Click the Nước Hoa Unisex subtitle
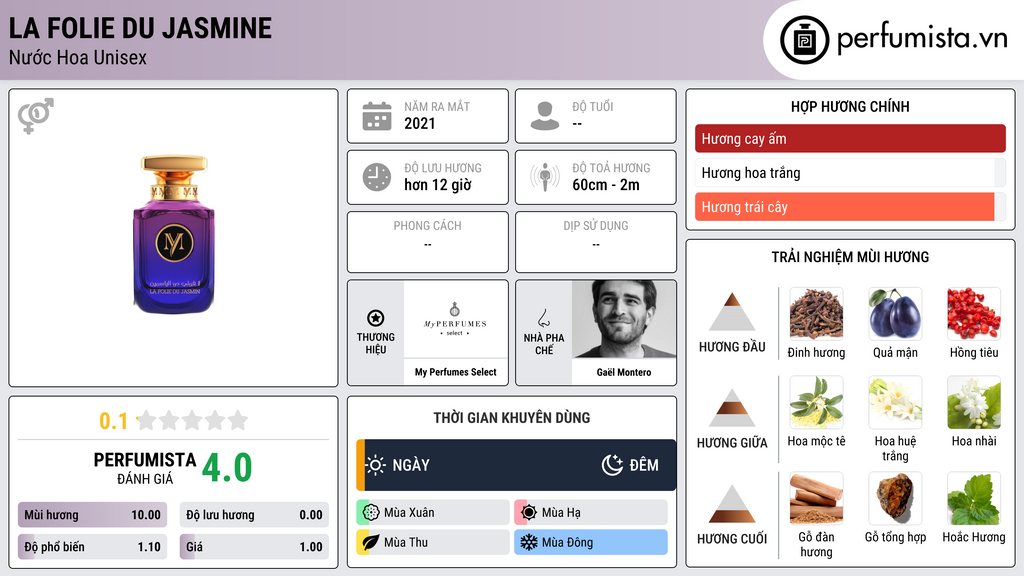1024x576 pixels. click(x=78, y=57)
